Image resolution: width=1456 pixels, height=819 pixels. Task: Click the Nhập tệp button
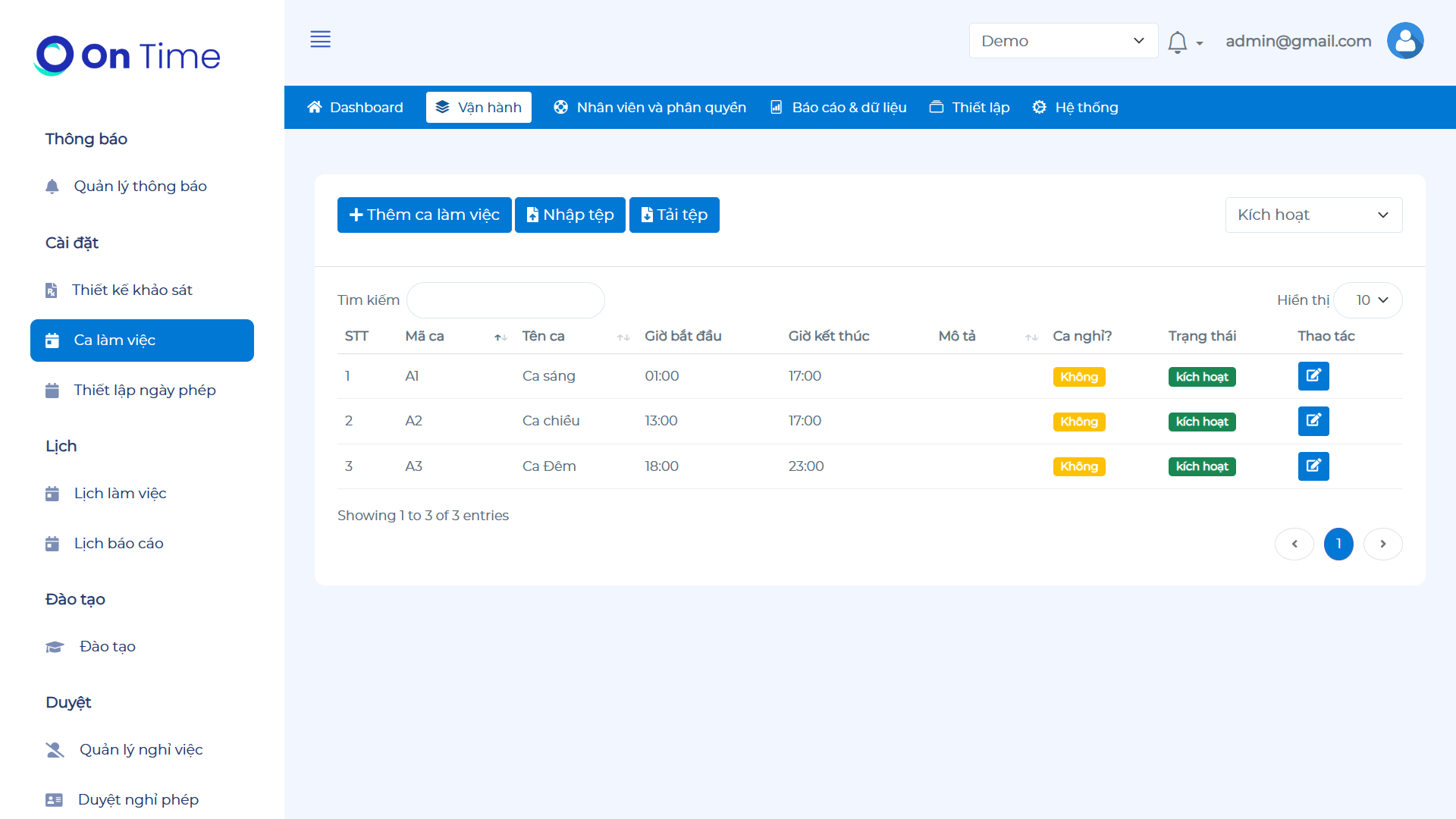[570, 215]
